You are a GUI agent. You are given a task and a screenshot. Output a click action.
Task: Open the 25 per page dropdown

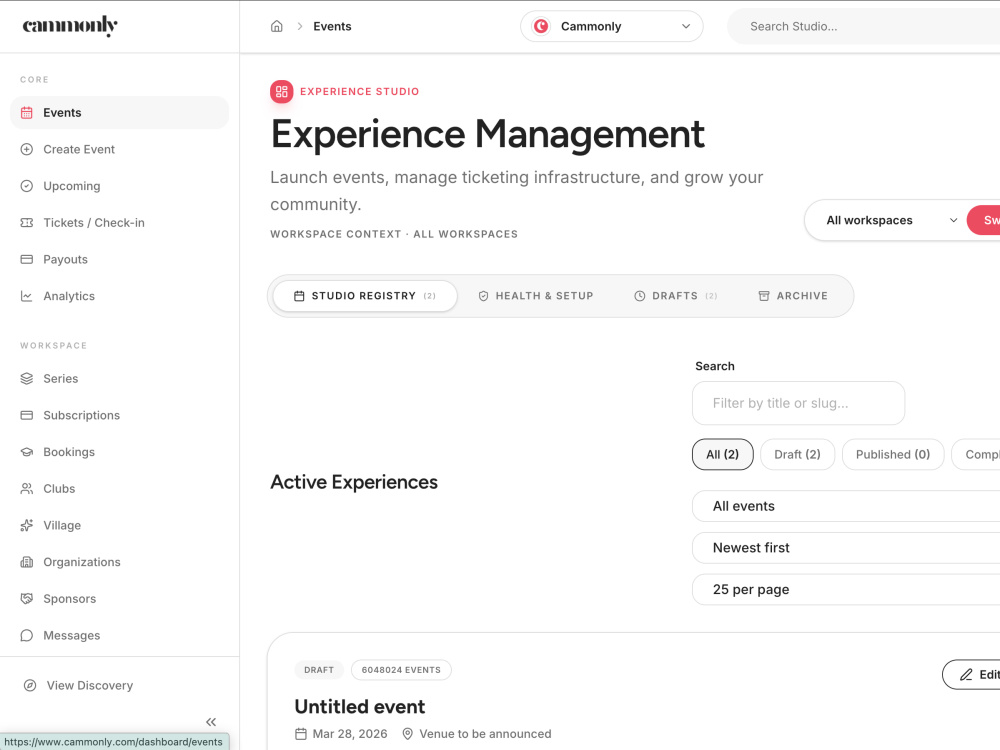(x=846, y=589)
